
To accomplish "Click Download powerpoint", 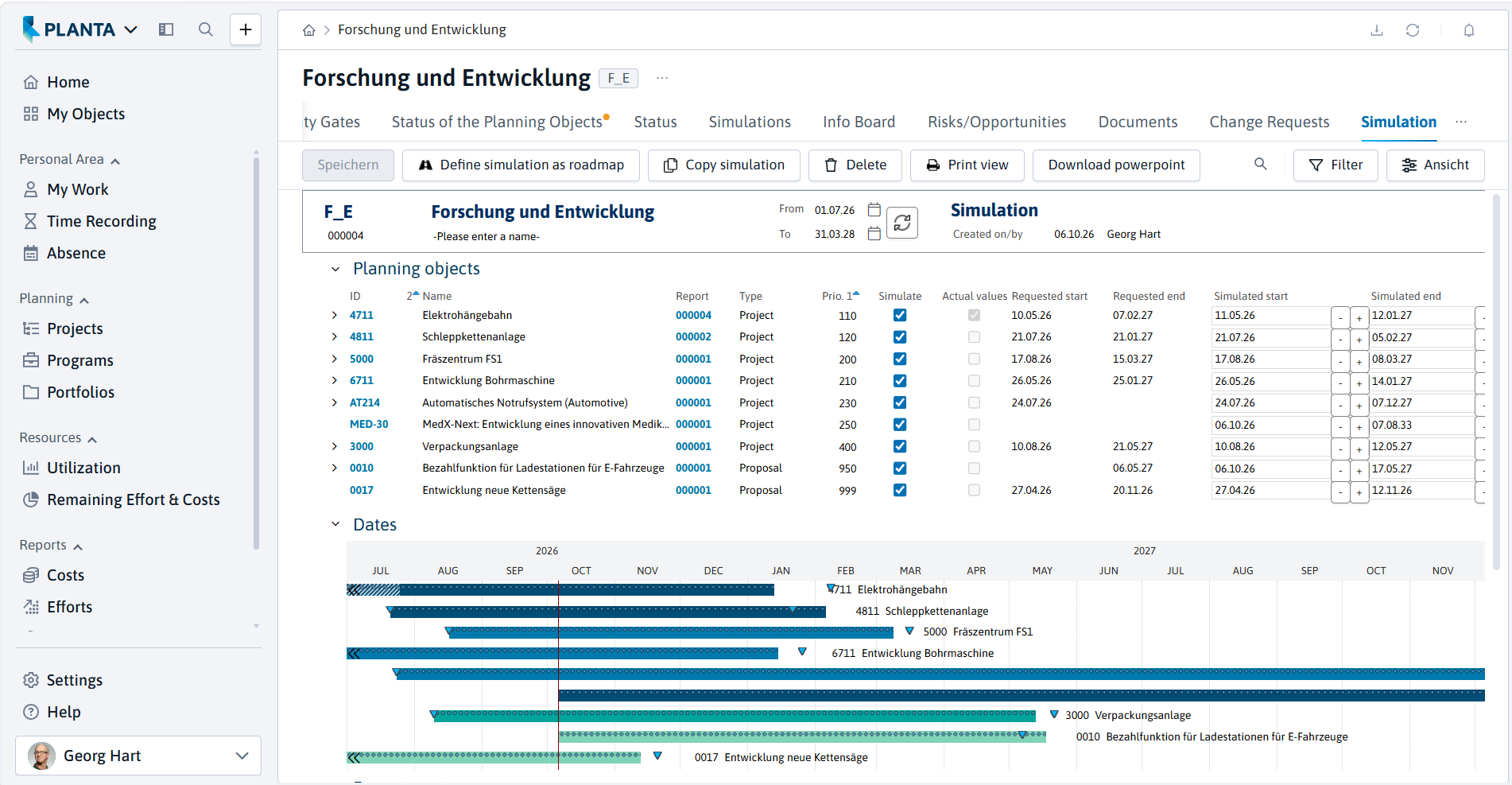I will pyautogui.click(x=1116, y=165).
